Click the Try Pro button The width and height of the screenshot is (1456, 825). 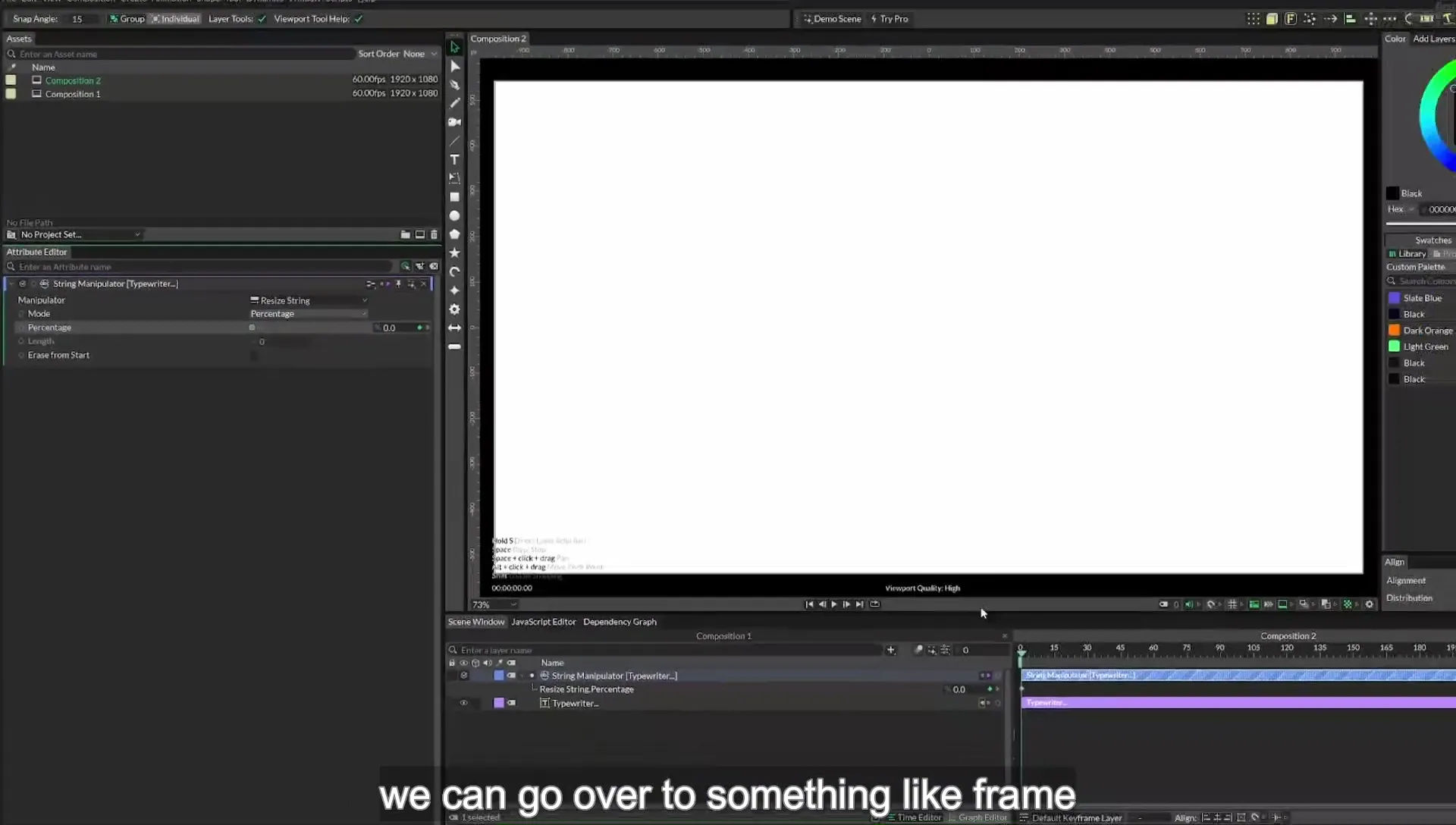click(890, 19)
